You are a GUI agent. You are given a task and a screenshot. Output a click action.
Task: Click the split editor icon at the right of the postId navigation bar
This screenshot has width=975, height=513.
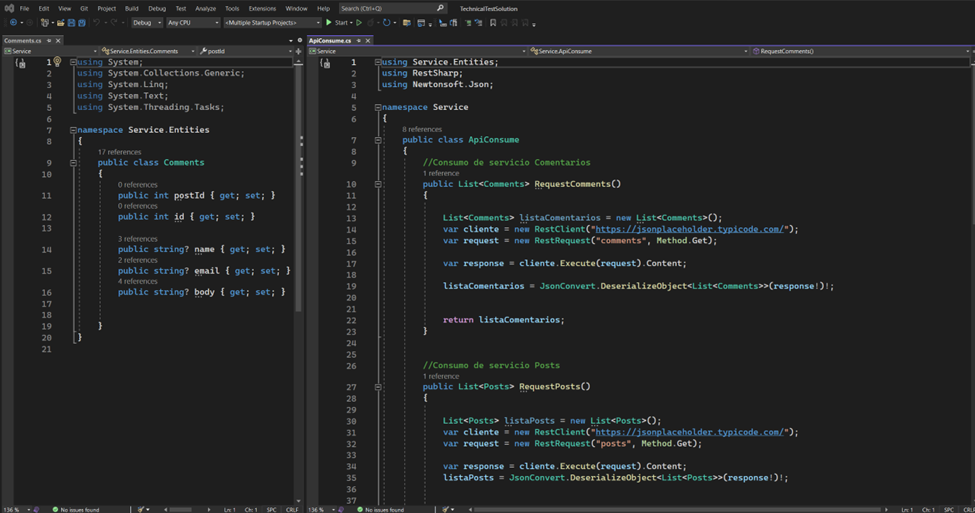(298, 51)
